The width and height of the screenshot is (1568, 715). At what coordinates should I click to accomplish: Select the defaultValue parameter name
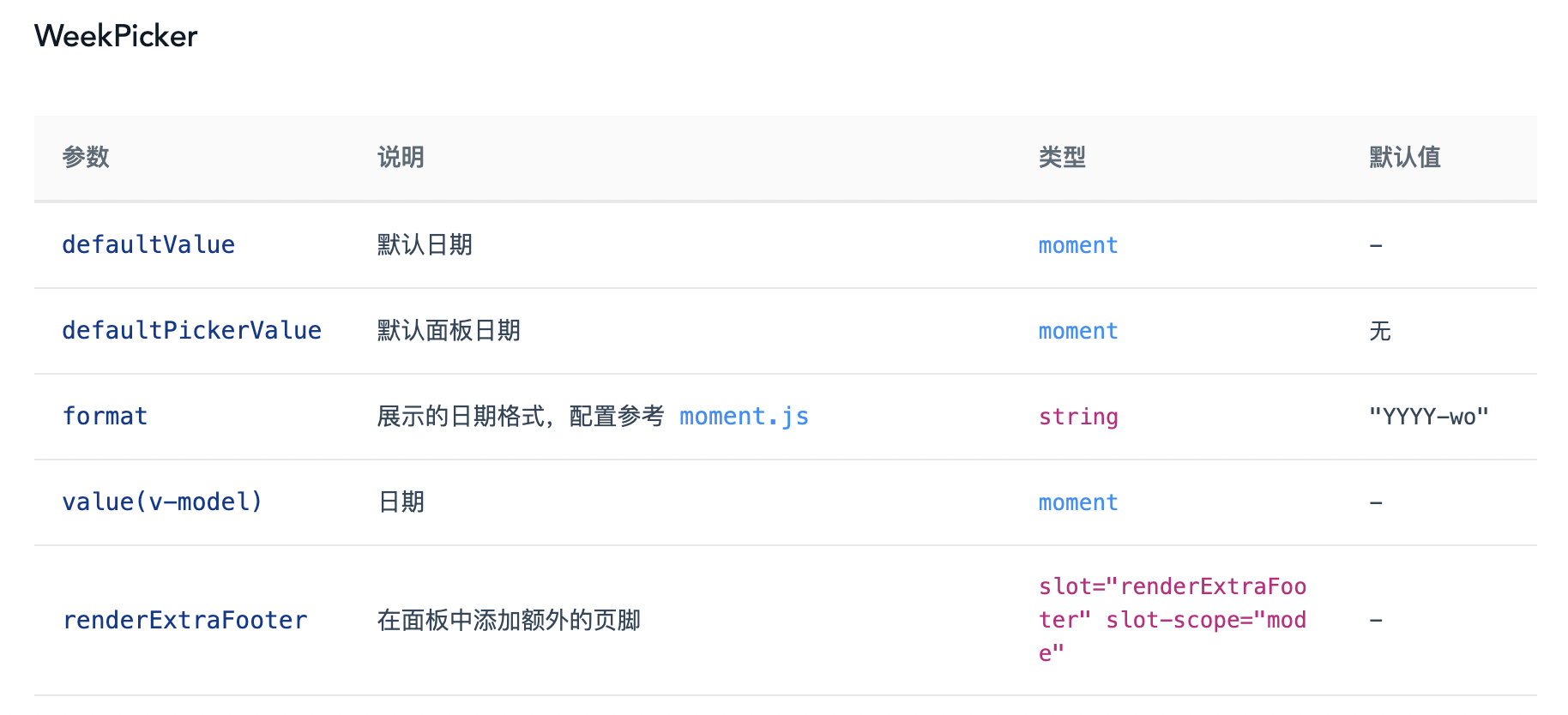tap(148, 245)
